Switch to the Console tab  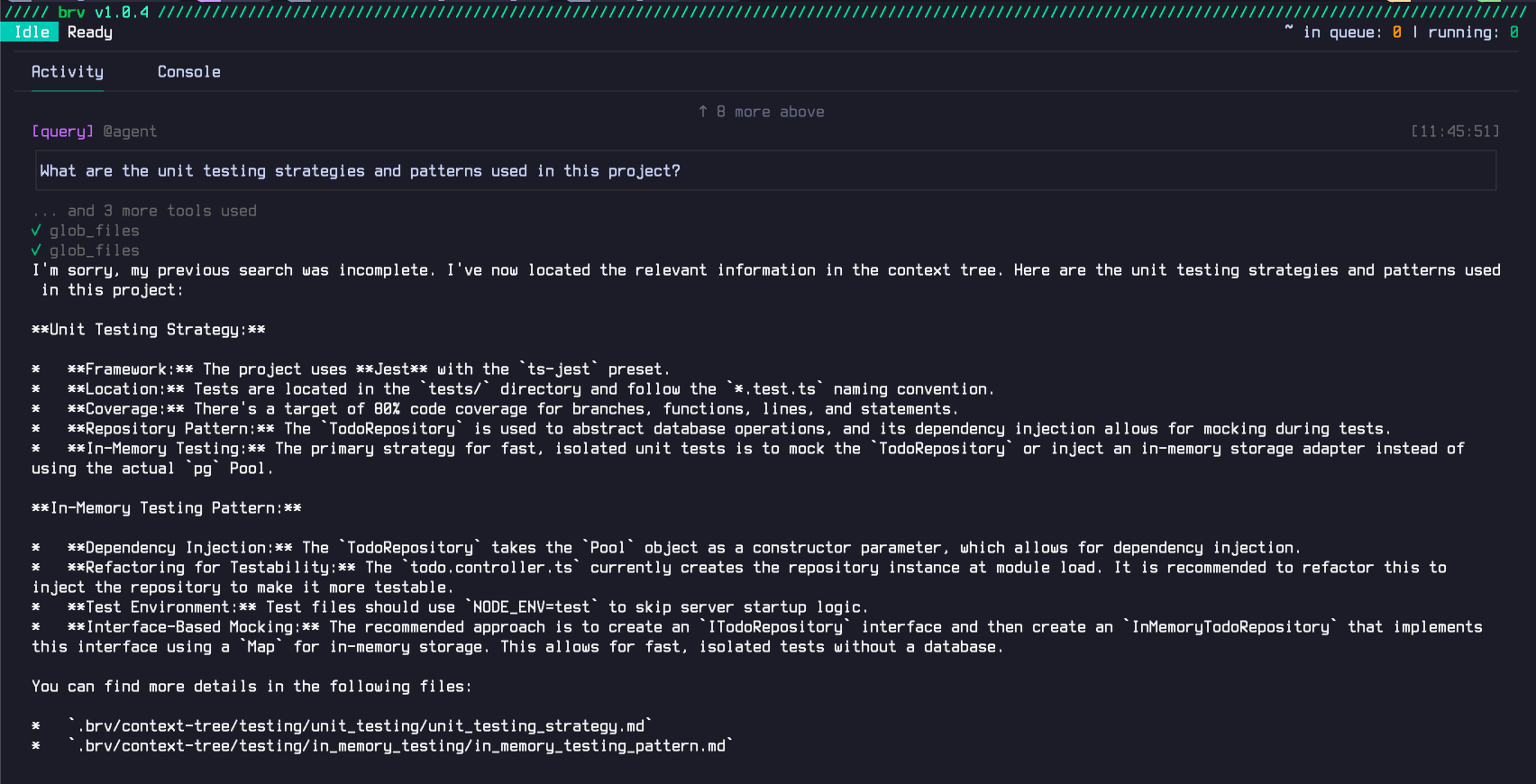[188, 71]
